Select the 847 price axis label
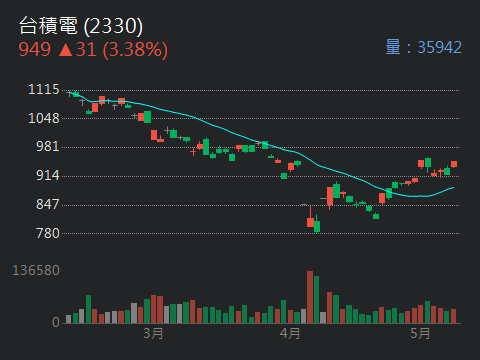The width and height of the screenshot is (480, 360). (48, 204)
